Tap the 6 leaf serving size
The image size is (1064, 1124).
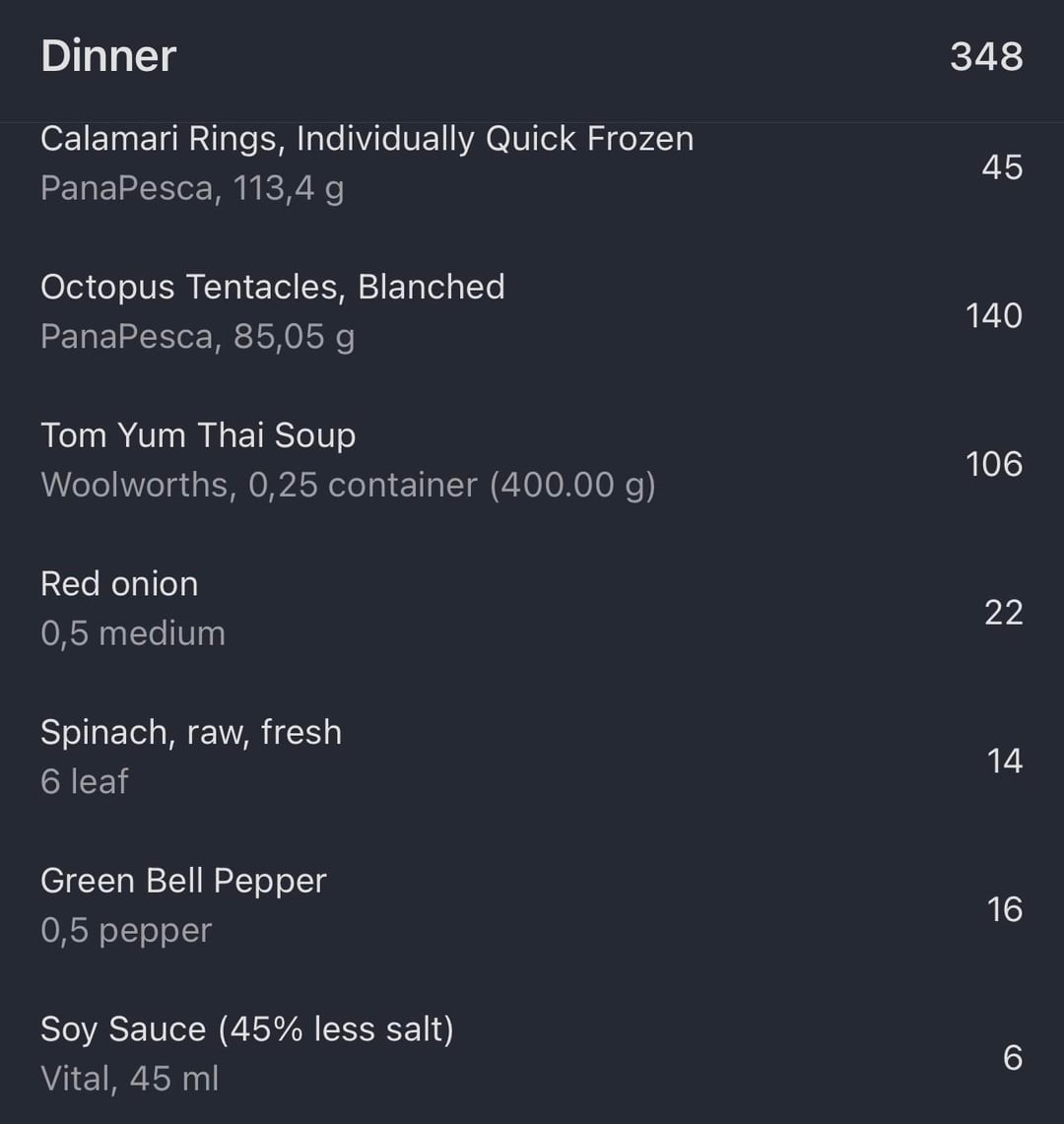pos(85,781)
